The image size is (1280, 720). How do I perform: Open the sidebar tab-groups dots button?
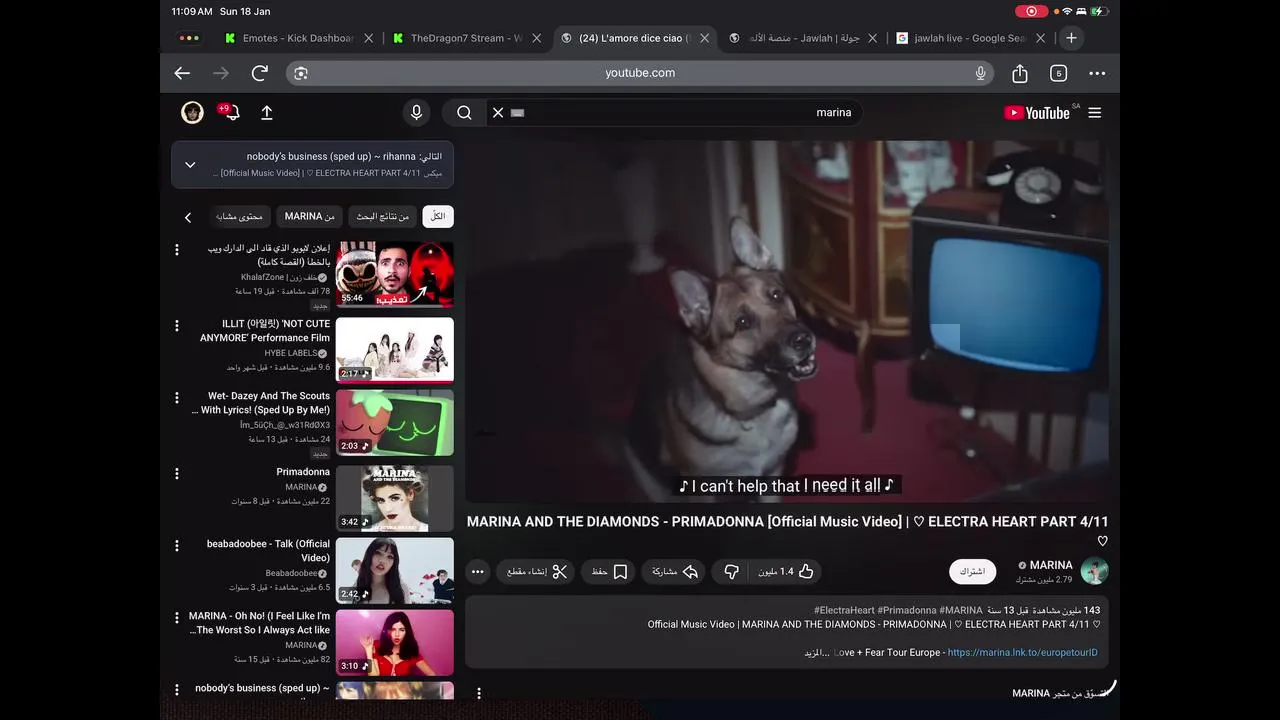[x=189, y=38]
